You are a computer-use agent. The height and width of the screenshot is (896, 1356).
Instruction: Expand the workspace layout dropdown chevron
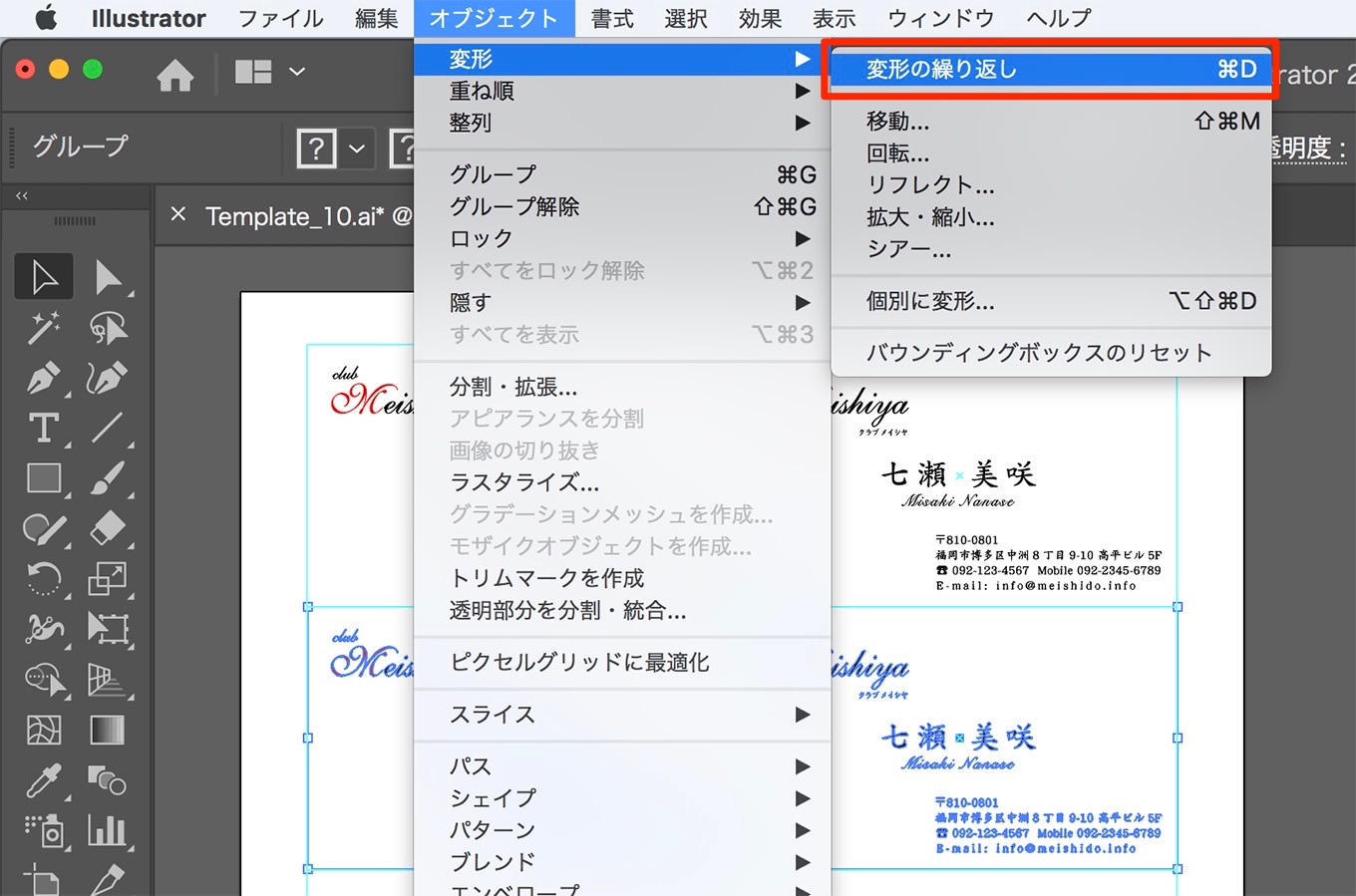pos(296,72)
